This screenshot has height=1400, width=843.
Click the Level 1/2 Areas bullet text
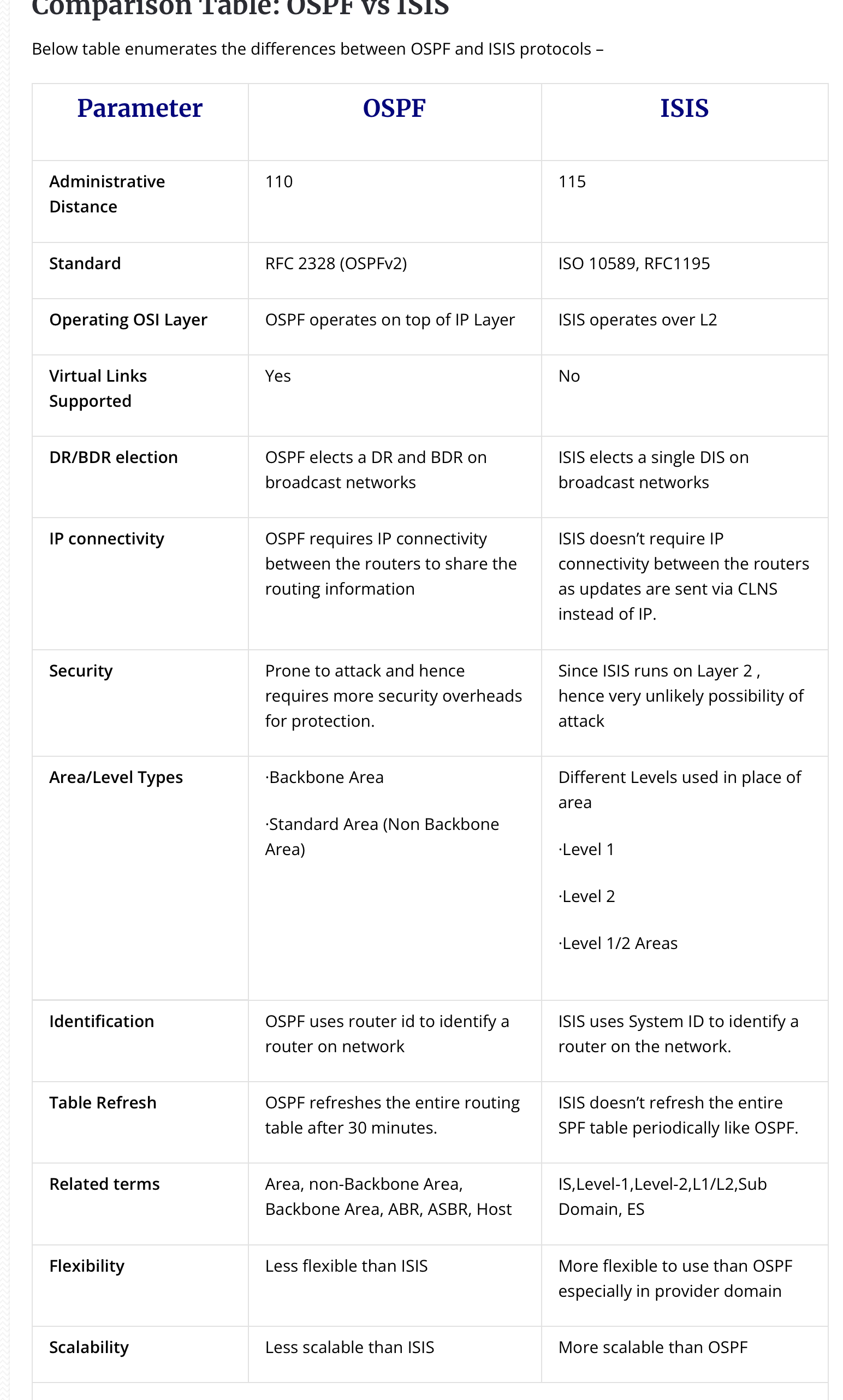pos(618,943)
